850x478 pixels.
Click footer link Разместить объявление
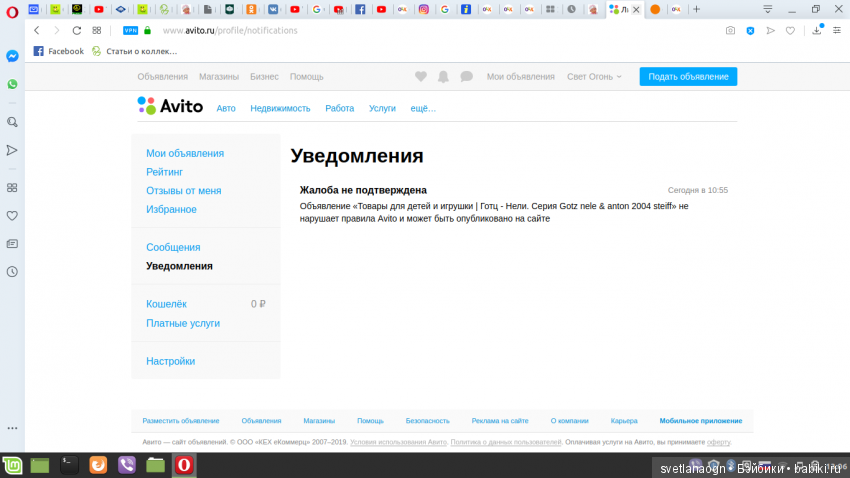(181, 421)
